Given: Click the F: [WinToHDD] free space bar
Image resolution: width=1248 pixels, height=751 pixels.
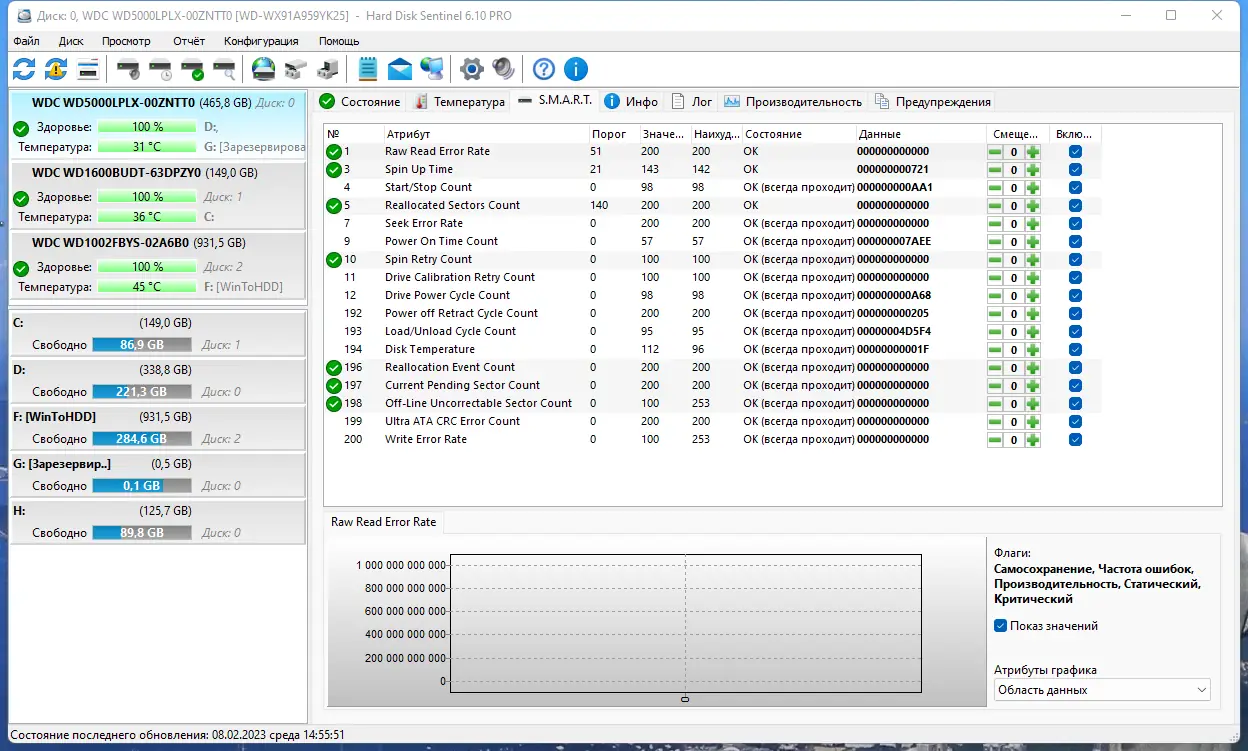Looking at the screenshot, I should click(141, 439).
